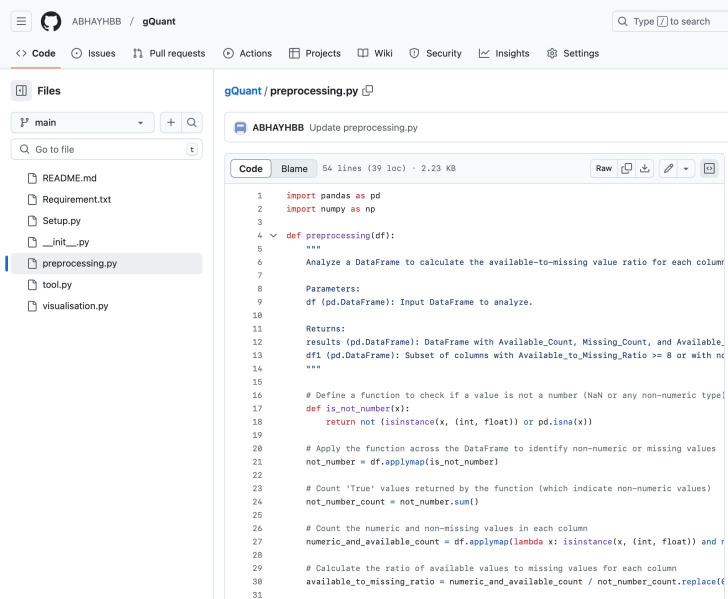This screenshot has width=728, height=599.
Task: Collapse the Files side panel
Action: pos(21,91)
